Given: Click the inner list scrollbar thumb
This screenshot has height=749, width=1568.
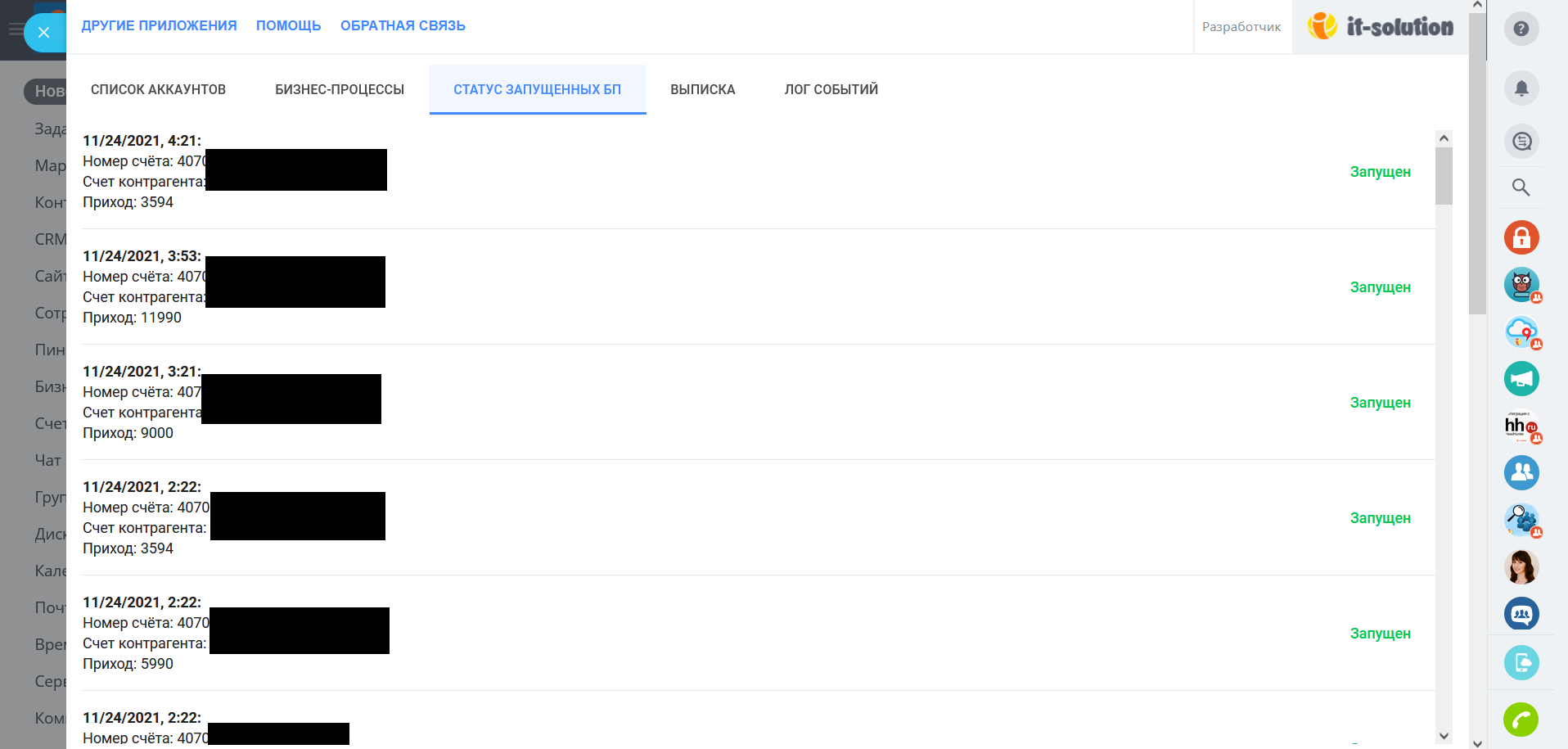Looking at the screenshot, I should tap(1444, 176).
